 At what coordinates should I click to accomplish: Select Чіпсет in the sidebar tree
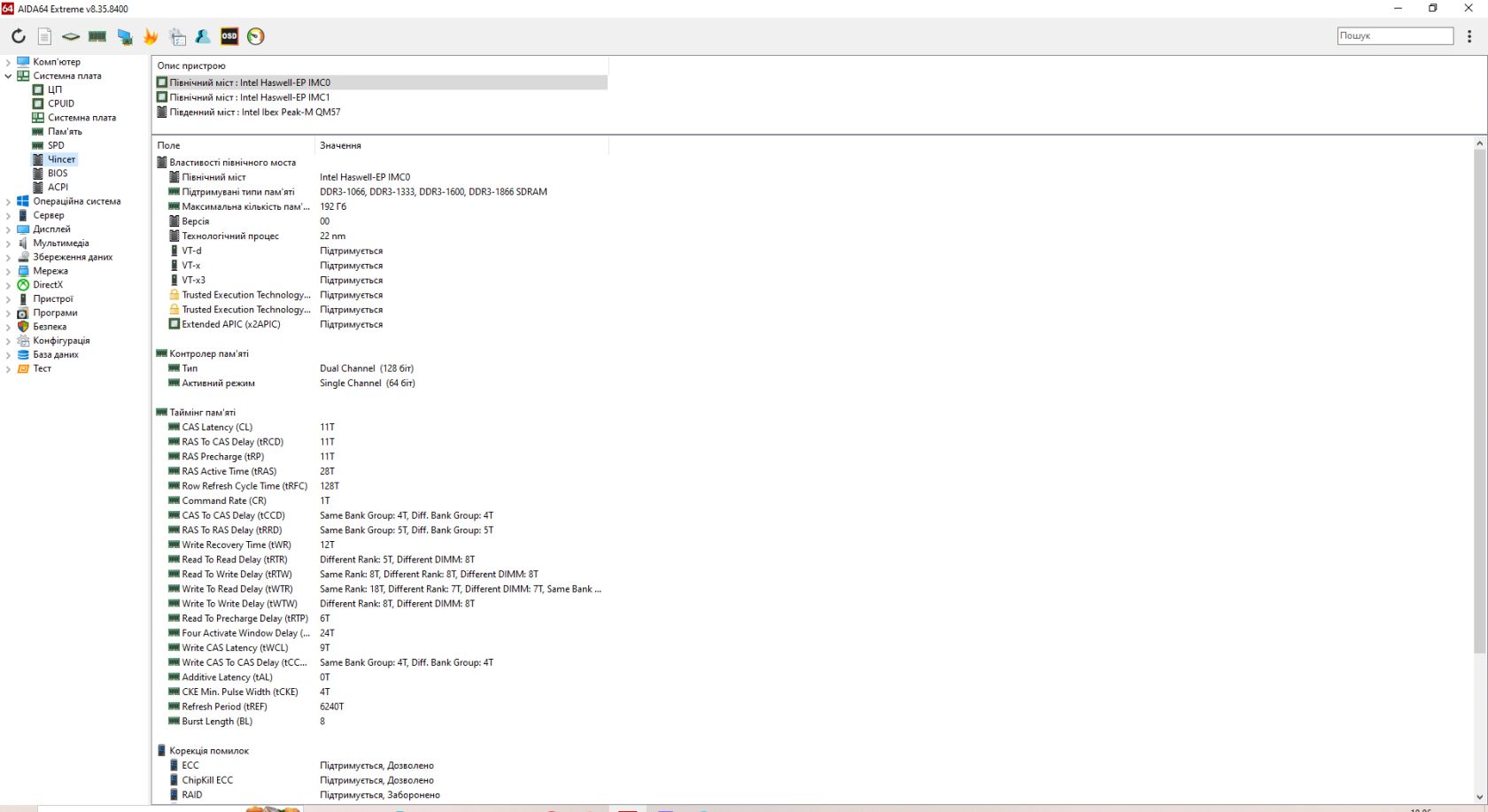pyautogui.click(x=61, y=159)
